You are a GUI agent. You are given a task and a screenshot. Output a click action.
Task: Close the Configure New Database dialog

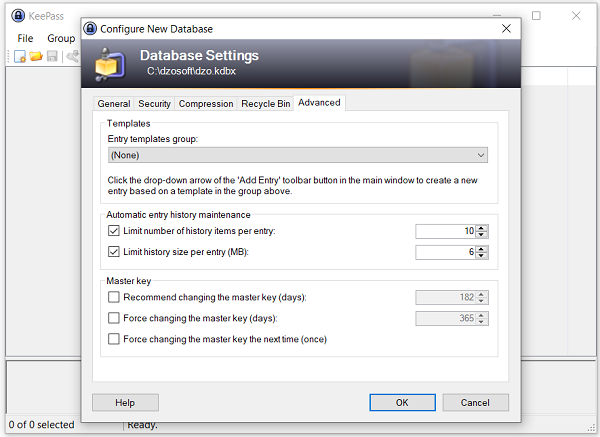(506, 28)
